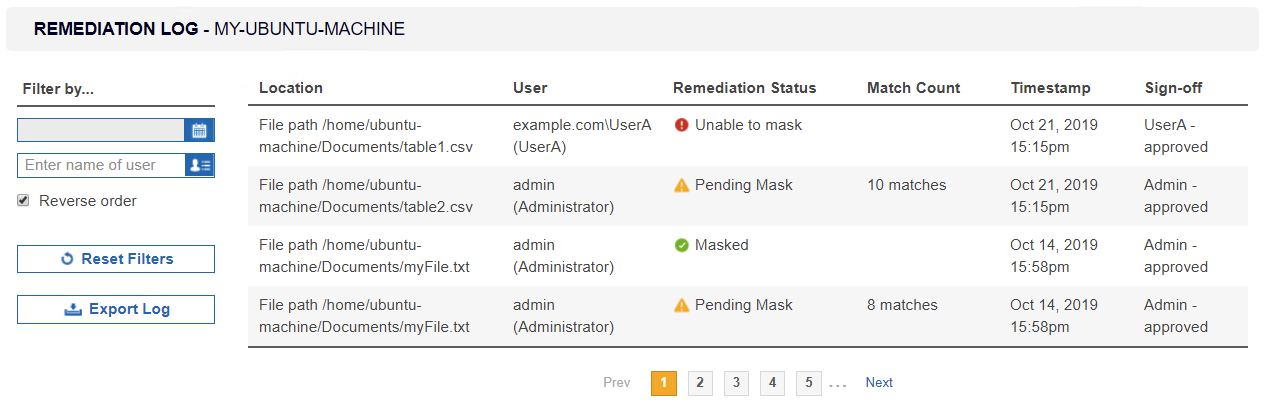Viewport: 1266px width, 402px height.
Task: Click the green Masked checkmark icon
Action: (x=682, y=245)
